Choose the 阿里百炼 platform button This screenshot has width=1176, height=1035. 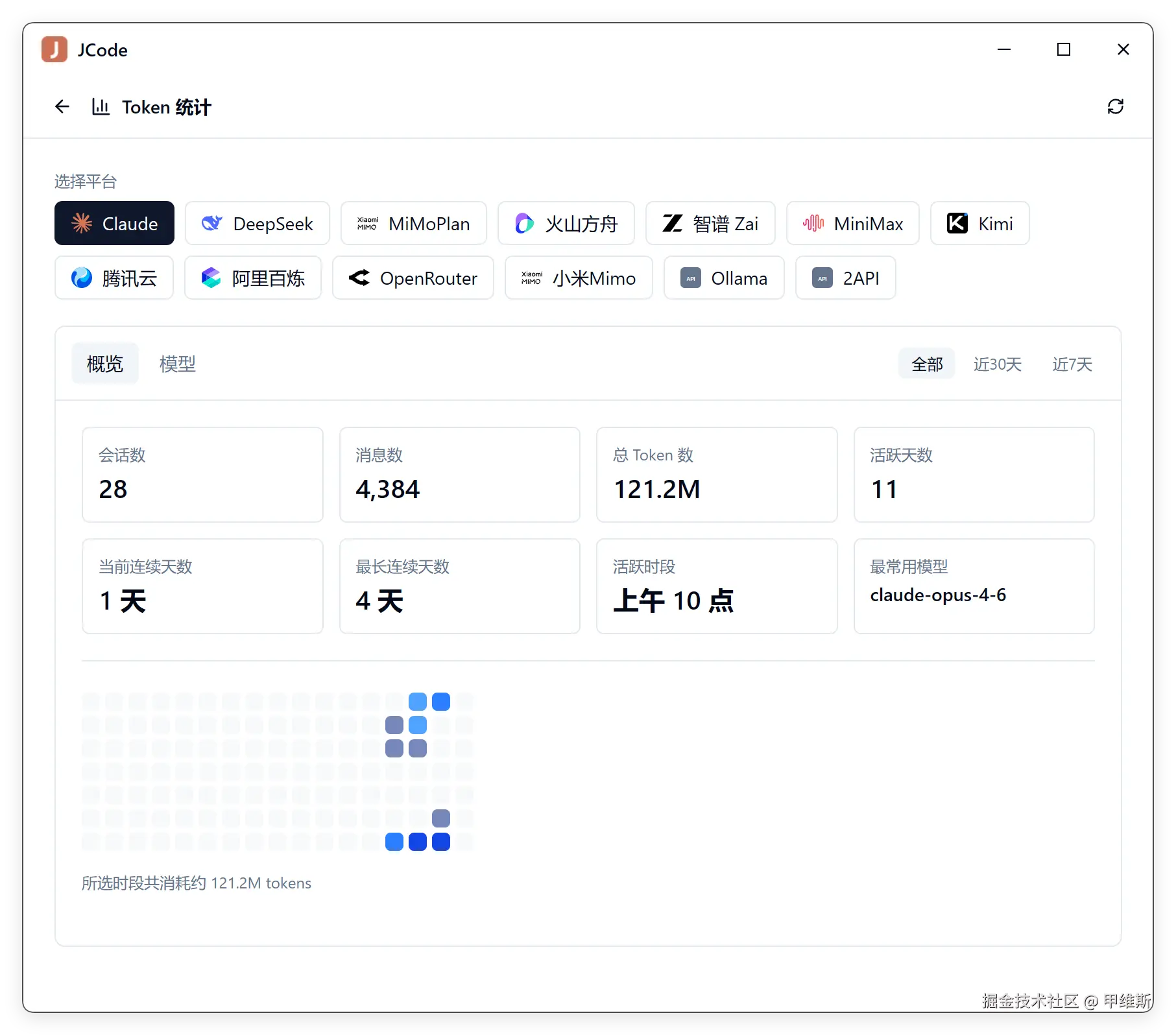pyautogui.click(x=253, y=278)
